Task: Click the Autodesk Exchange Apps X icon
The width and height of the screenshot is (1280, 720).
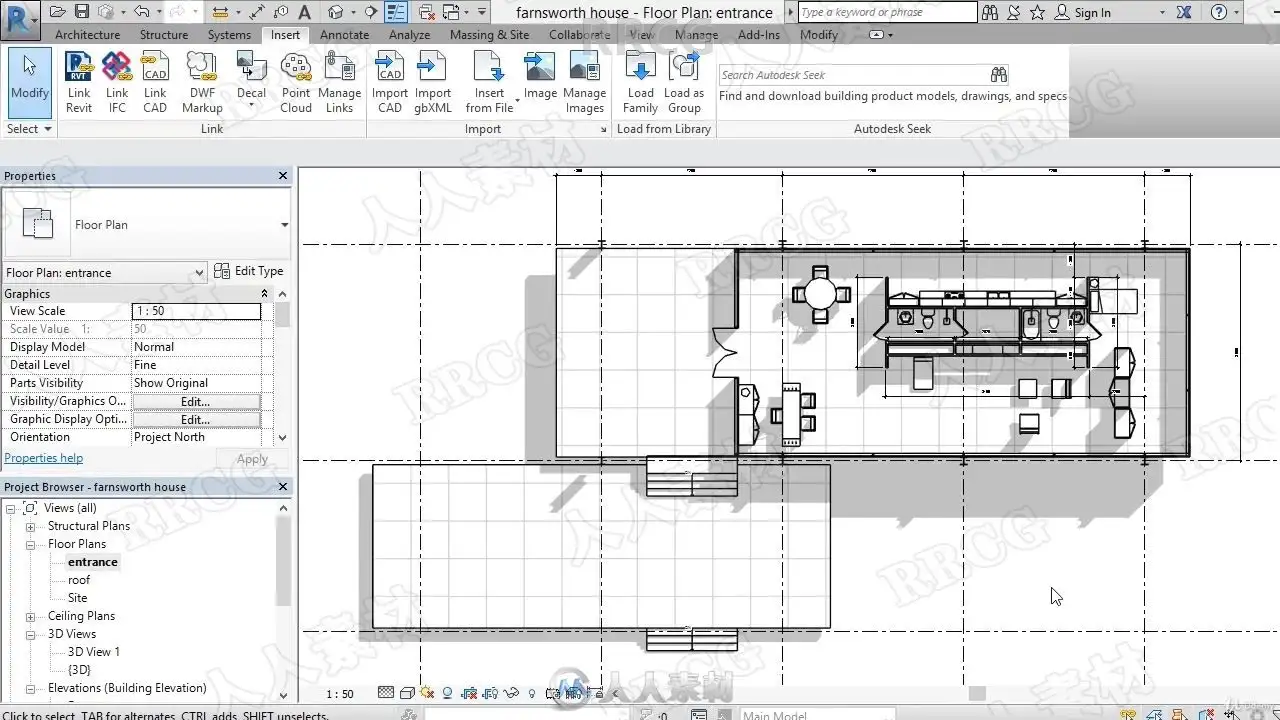Action: point(1186,12)
